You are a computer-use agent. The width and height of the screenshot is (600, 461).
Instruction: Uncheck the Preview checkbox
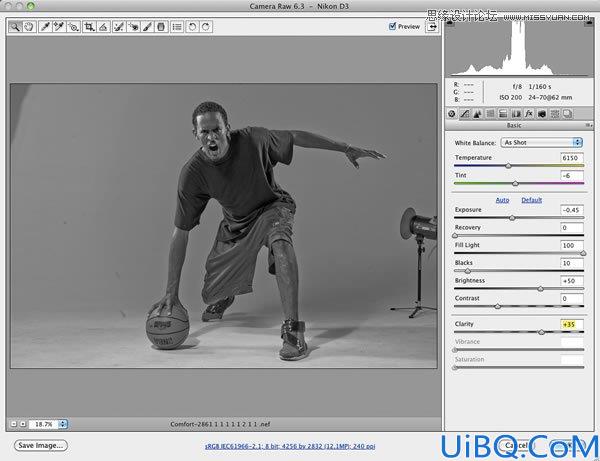tap(392, 26)
